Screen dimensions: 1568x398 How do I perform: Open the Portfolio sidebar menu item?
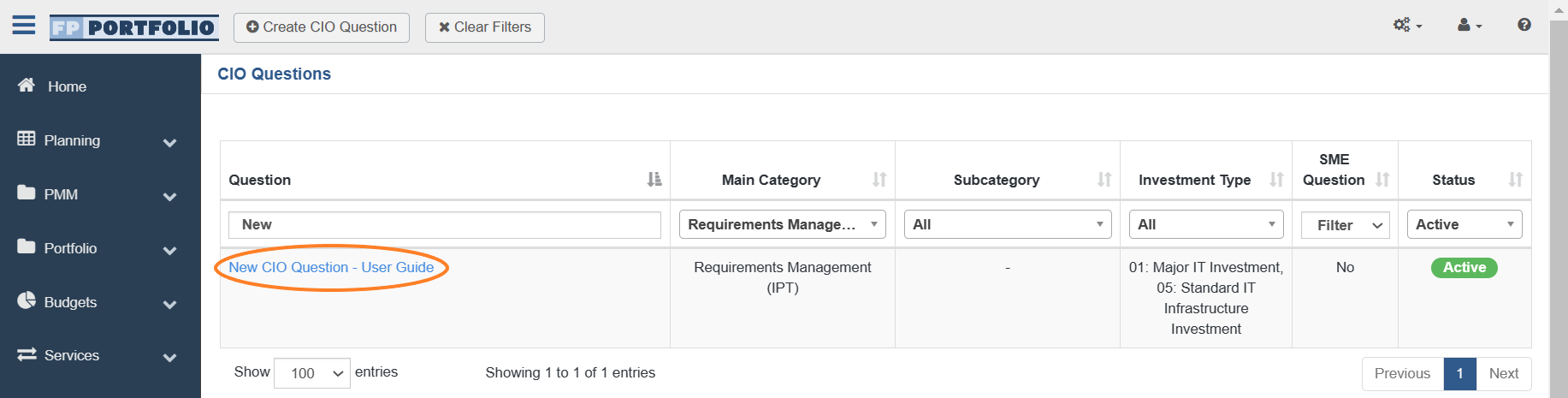(x=100, y=248)
